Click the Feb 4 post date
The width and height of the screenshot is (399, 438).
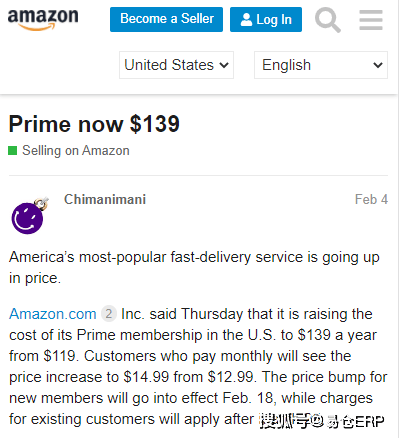[371, 199]
